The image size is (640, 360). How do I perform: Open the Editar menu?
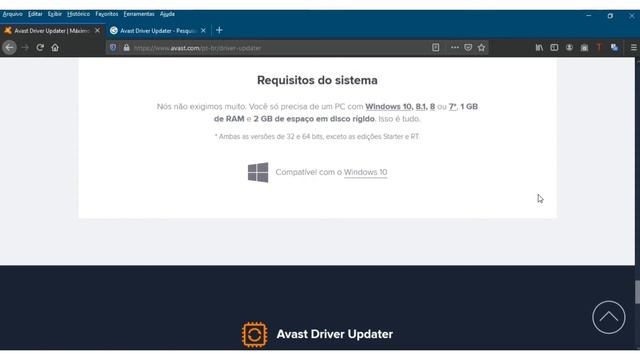[x=35, y=14]
